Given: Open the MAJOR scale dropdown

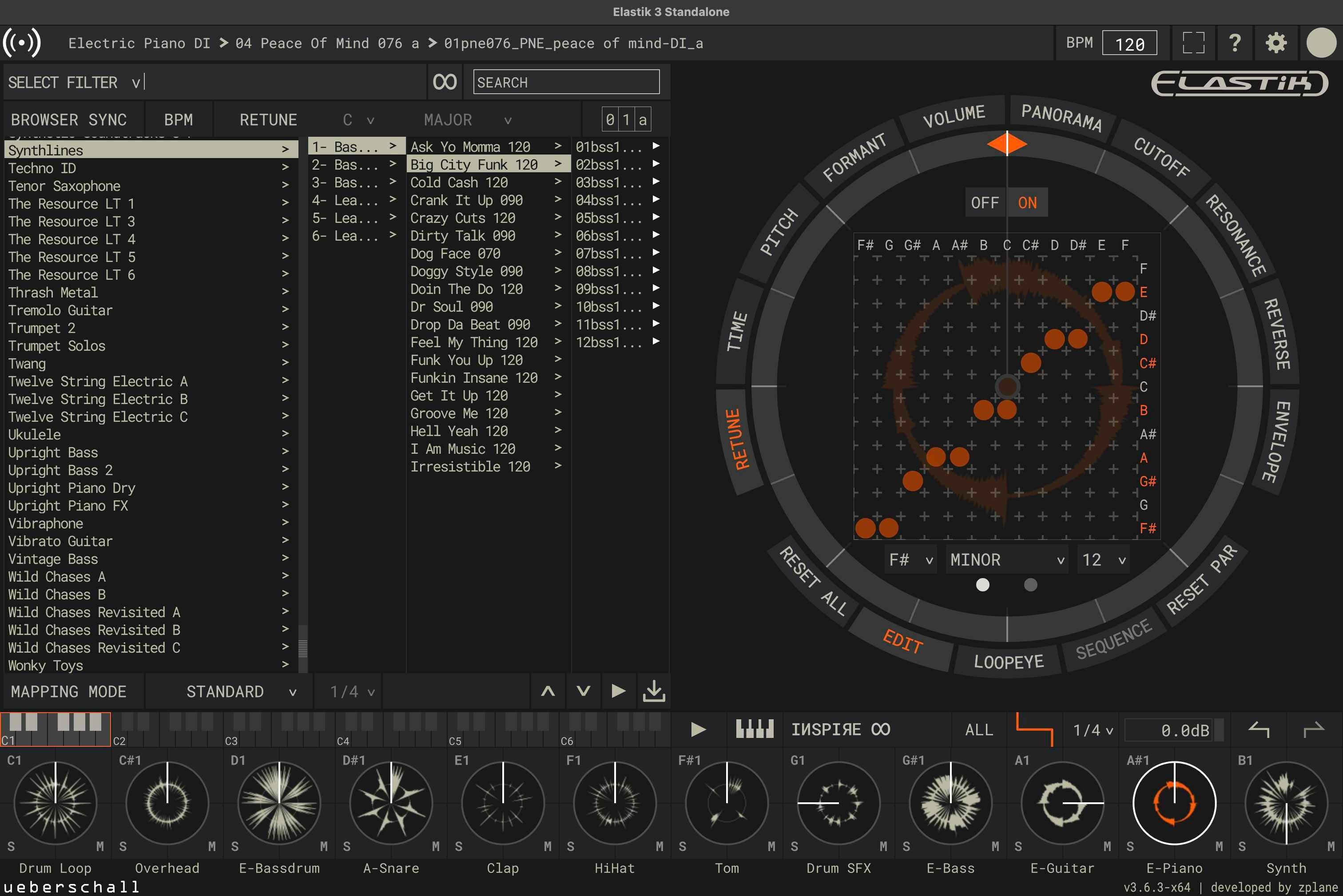Looking at the screenshot, I should (468, 119).
